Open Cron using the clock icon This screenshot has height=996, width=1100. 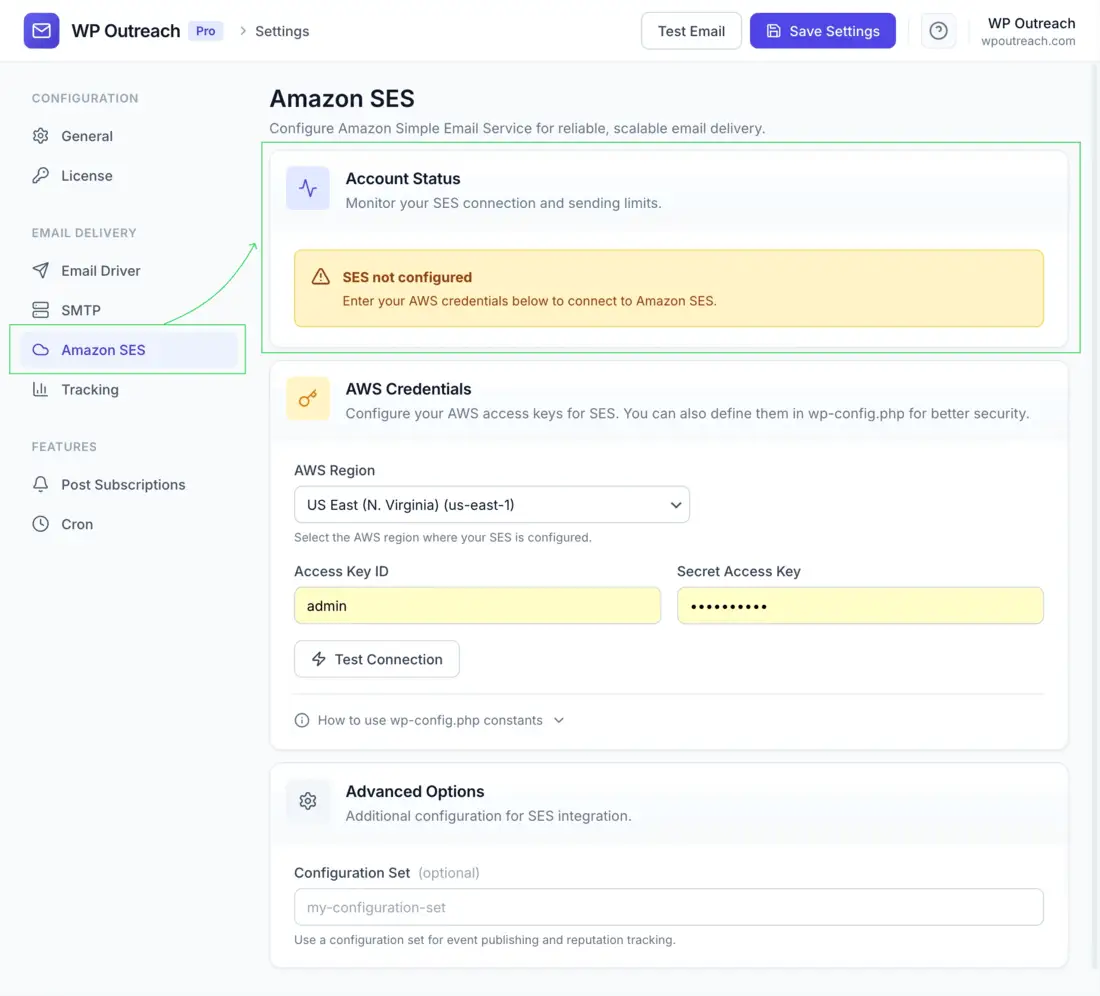point(42,523)
